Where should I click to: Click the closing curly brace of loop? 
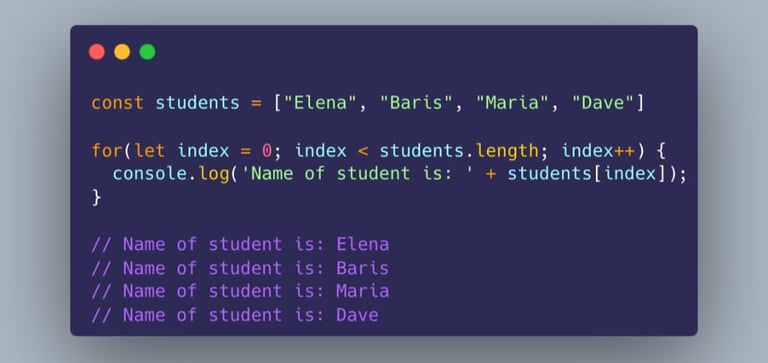96,197
